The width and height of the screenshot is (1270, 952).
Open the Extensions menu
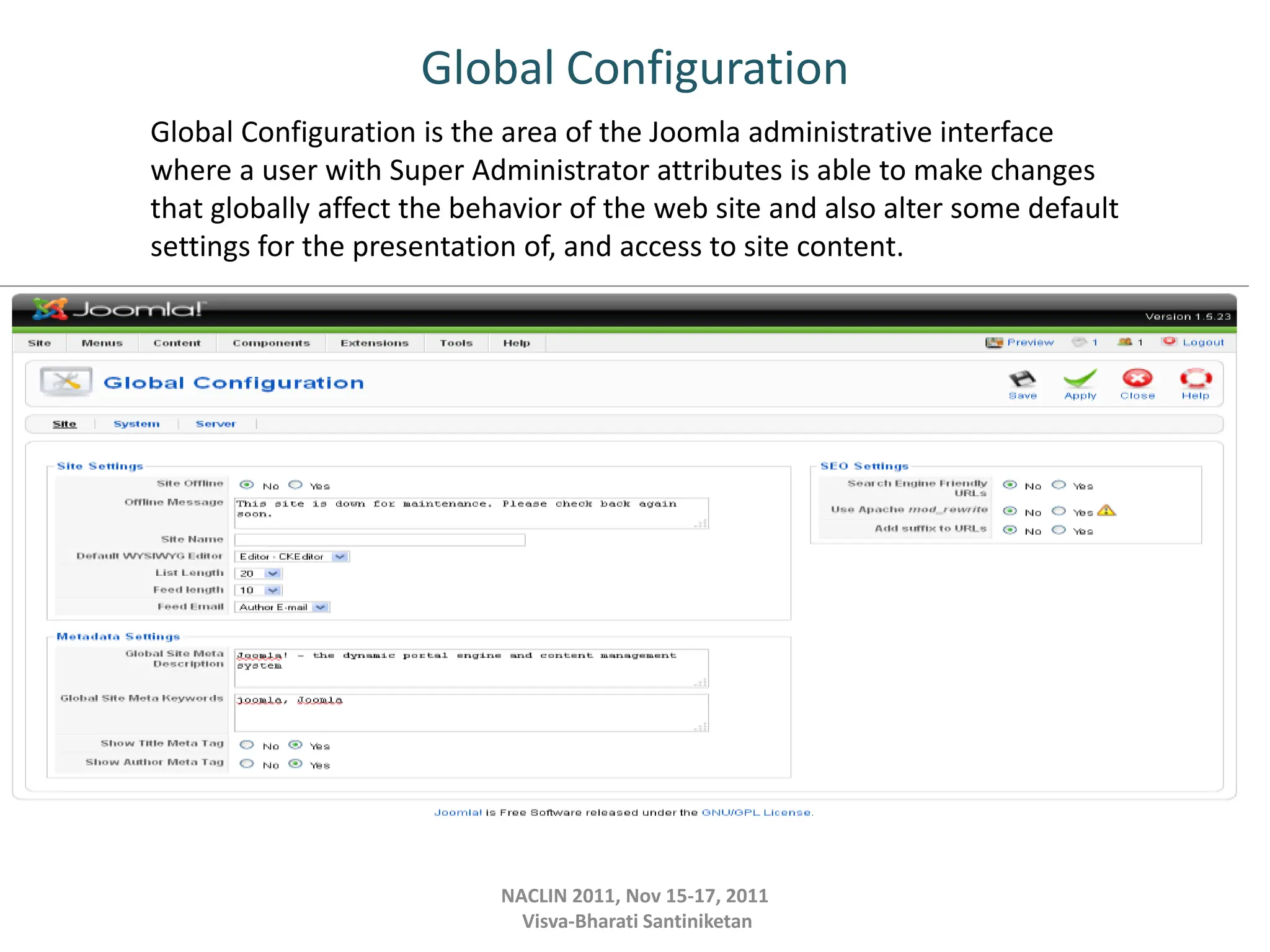(375, 343)
